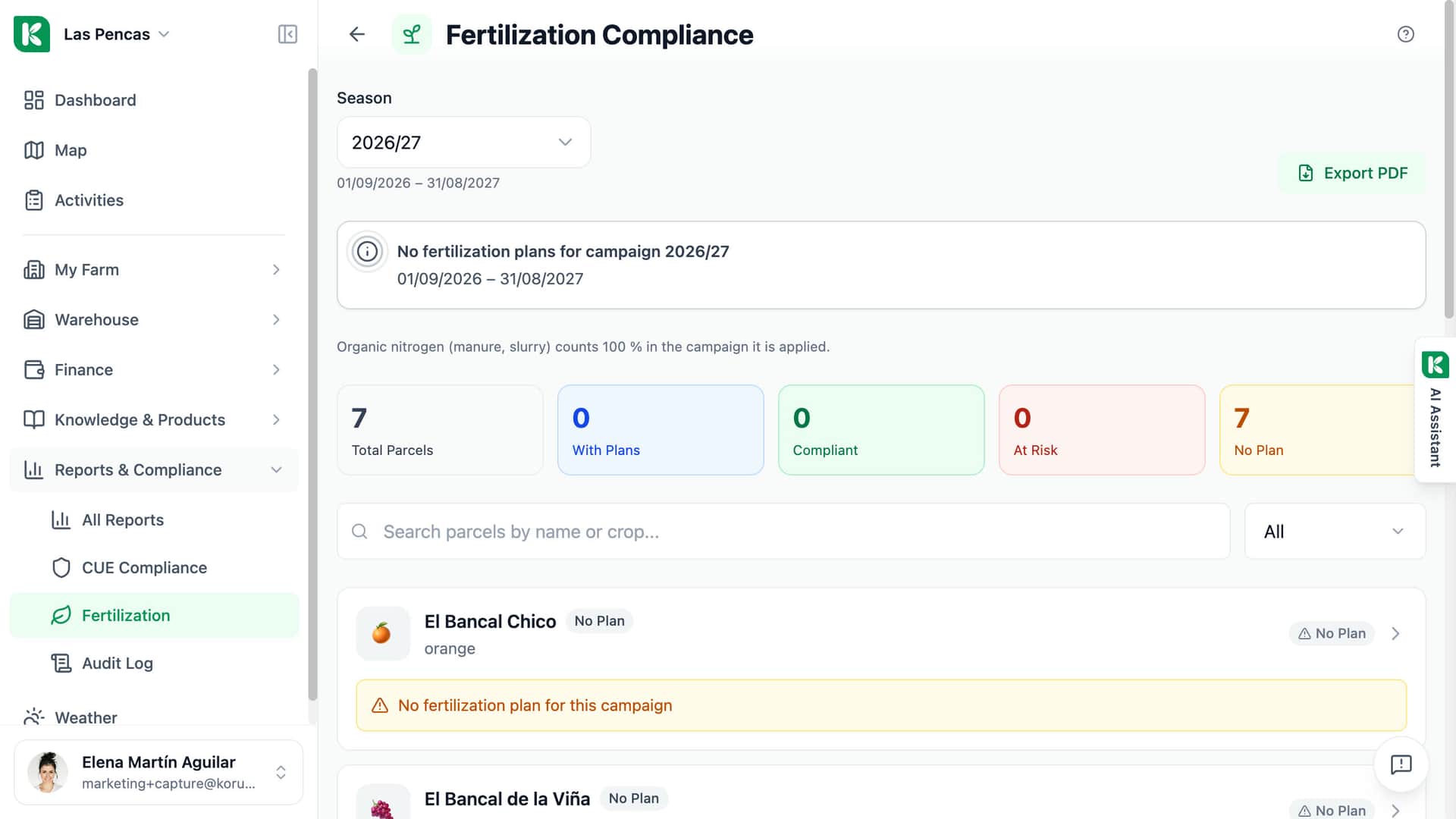The width and height of the screenshot is (1456, 819).
Task: Expand El Bancal de la Viña row chevron
Action: 1395,811
